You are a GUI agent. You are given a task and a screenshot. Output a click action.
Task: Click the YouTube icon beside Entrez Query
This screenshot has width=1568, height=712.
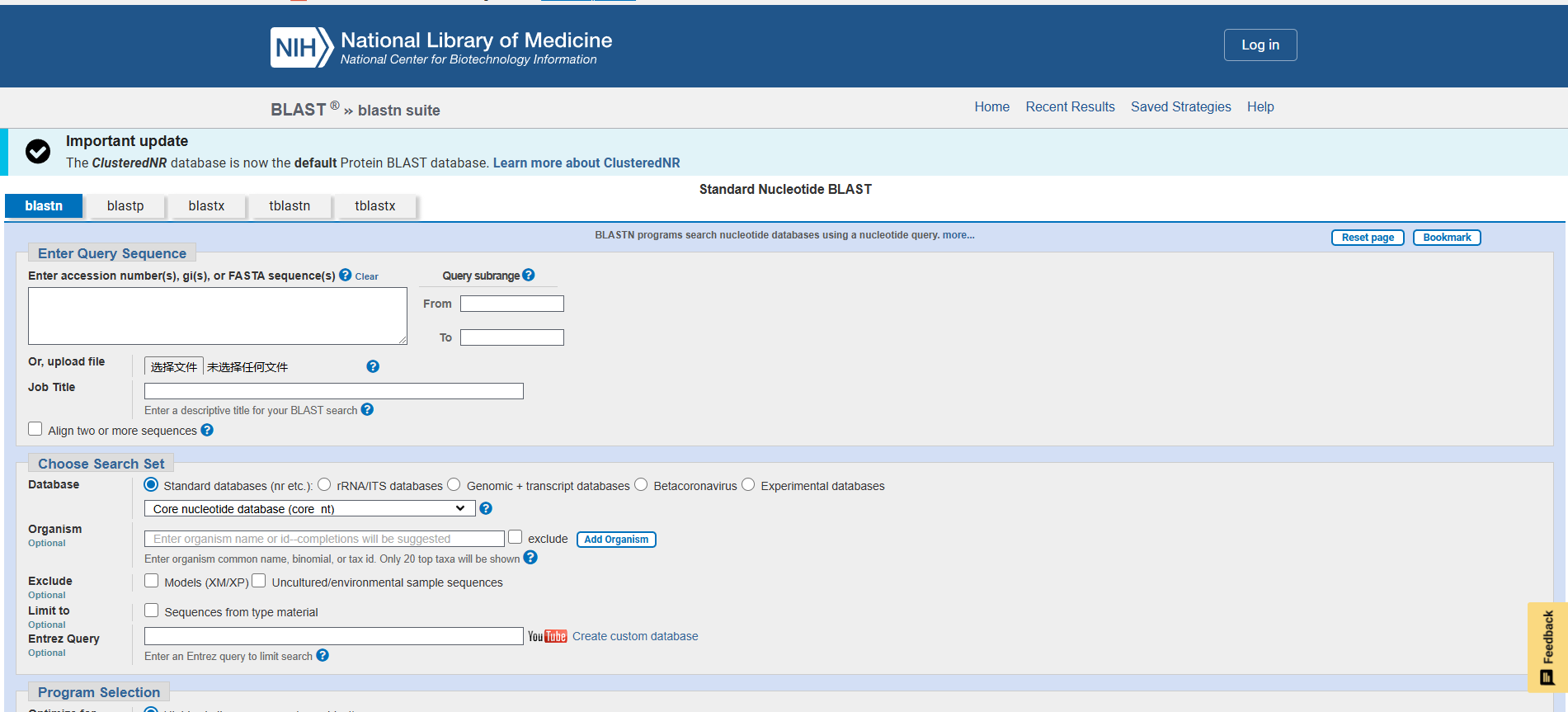coord(547,636)
